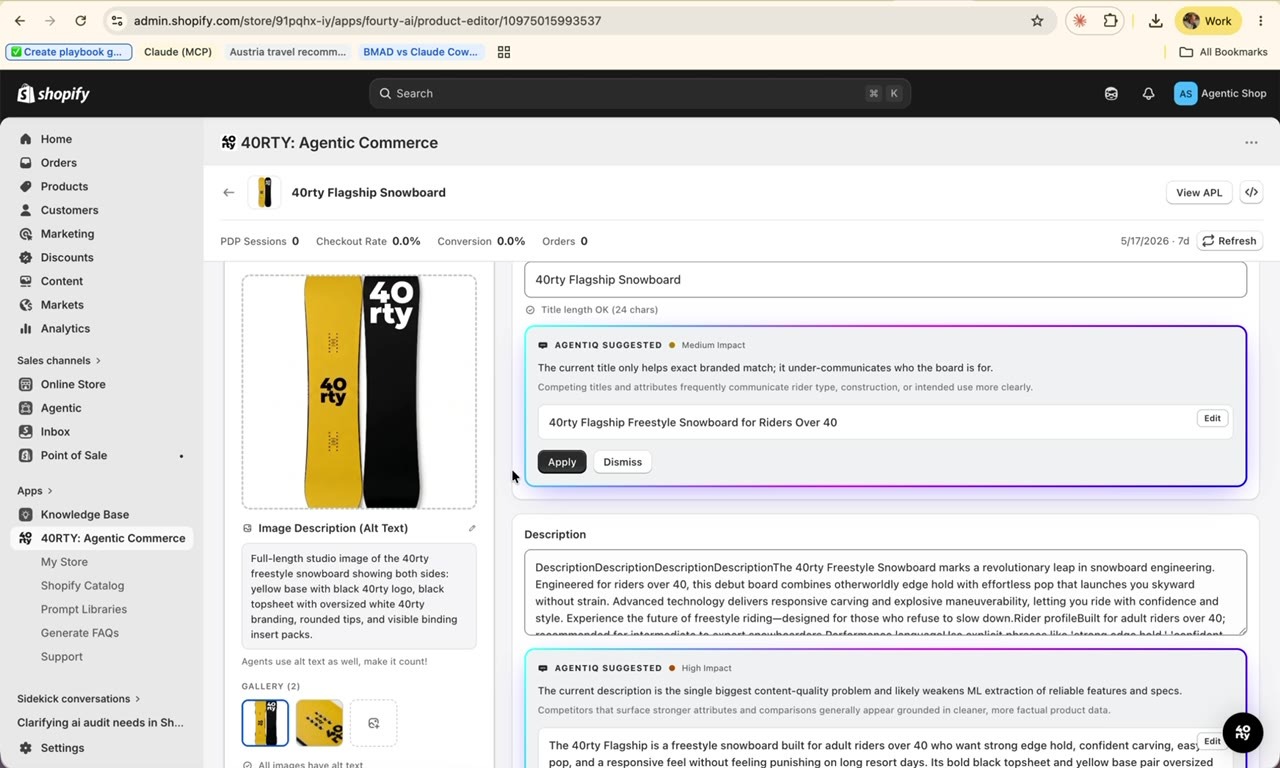Viewport: 1280px width, 768px height.
Task: Click the Analytics icon in sidebar
Action: (26, 329)
